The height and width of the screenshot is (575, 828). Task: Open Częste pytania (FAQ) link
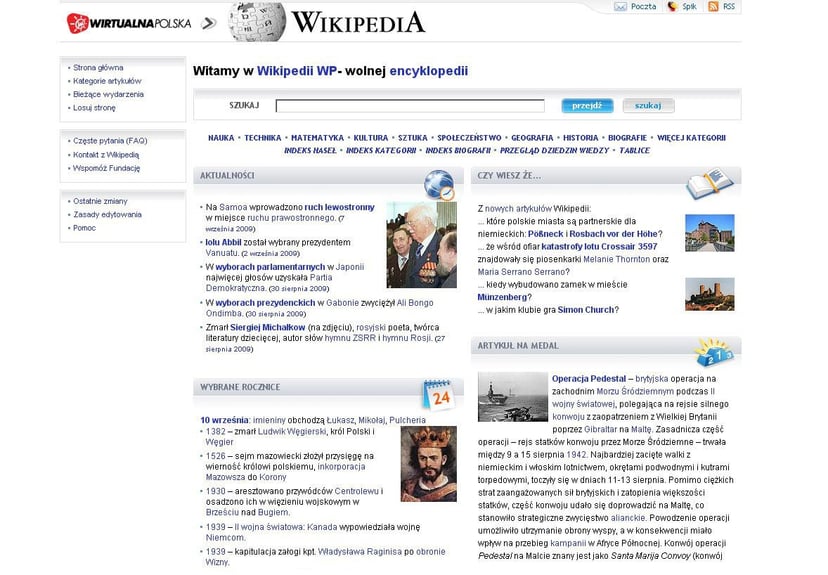click(x=110, y=141)
